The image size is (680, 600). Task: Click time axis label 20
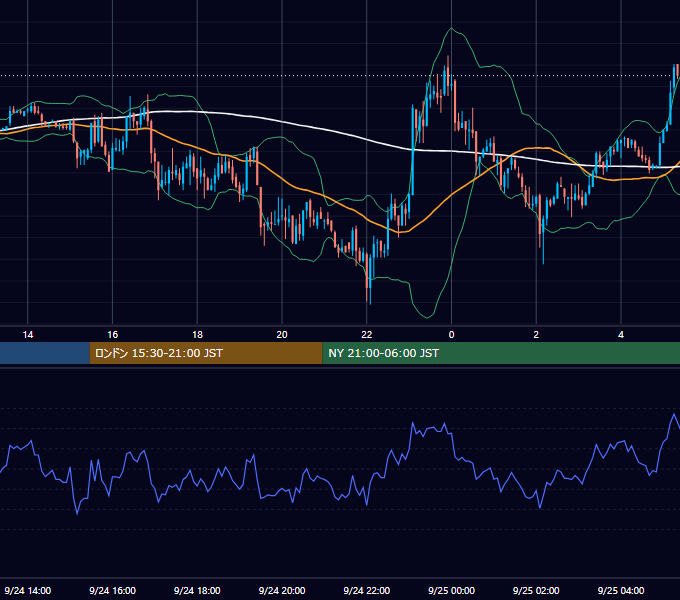tap(282, 335)
